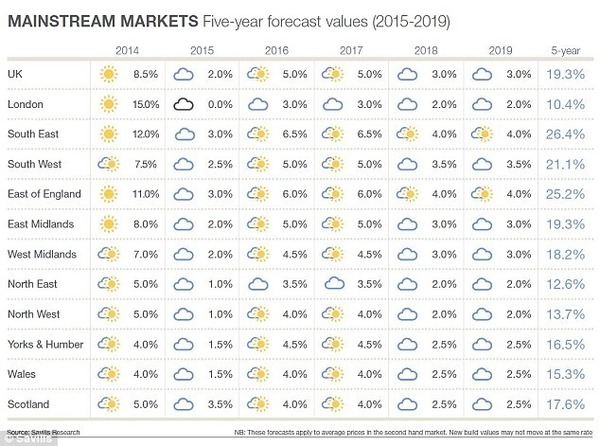
Task: Select South East 2016 sun-cloud icon
Action: tap(258, 134)
